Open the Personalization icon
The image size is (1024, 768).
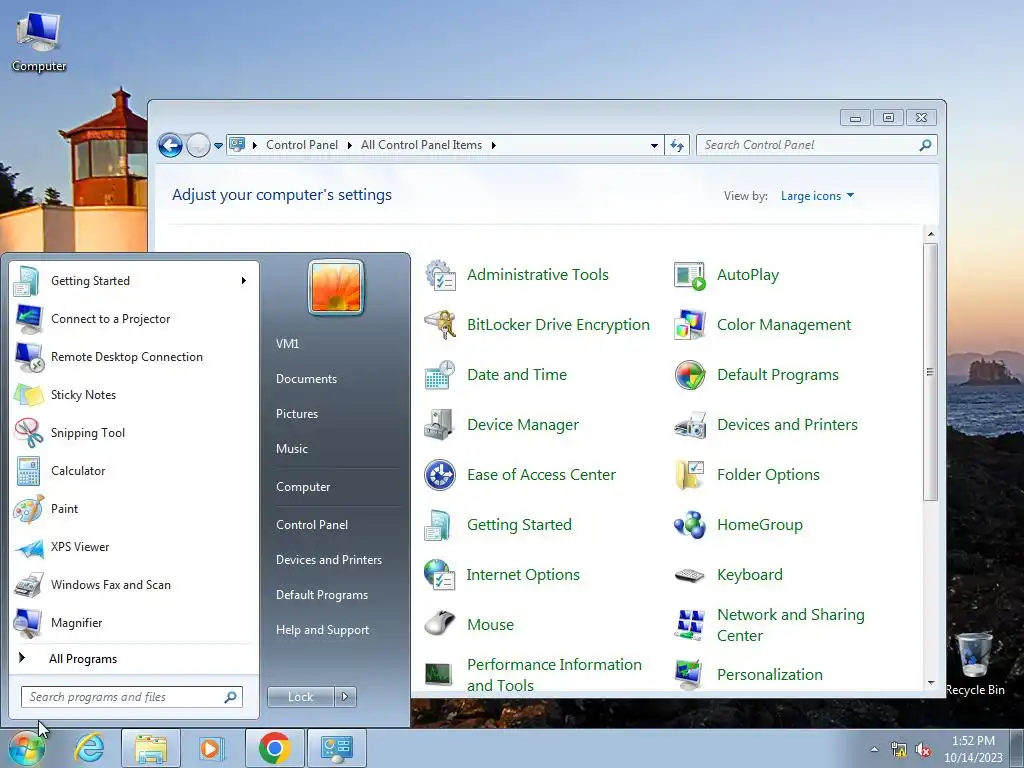[690, 675]
